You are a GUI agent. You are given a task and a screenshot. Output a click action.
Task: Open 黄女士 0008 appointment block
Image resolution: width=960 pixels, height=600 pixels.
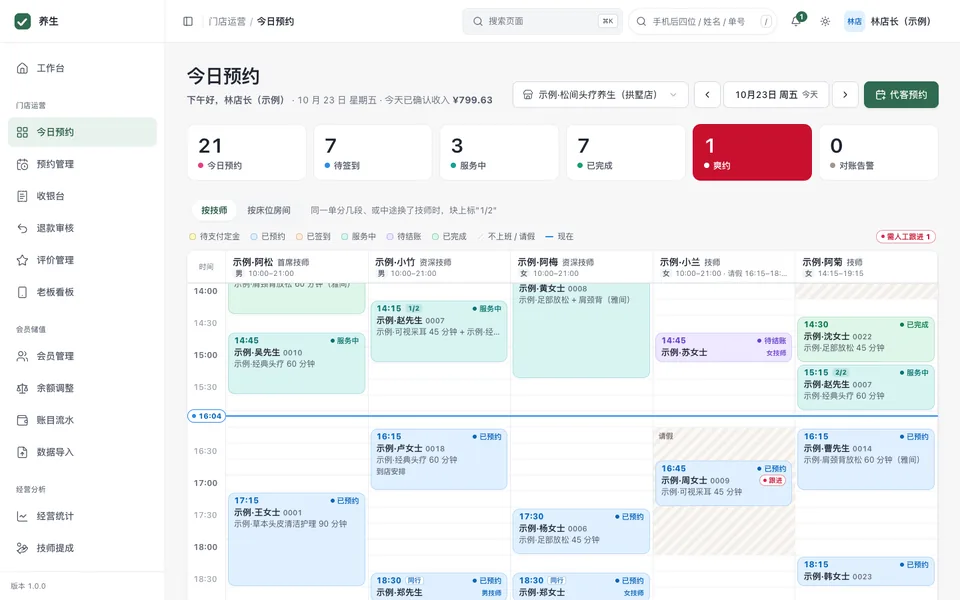click(581, 329)
